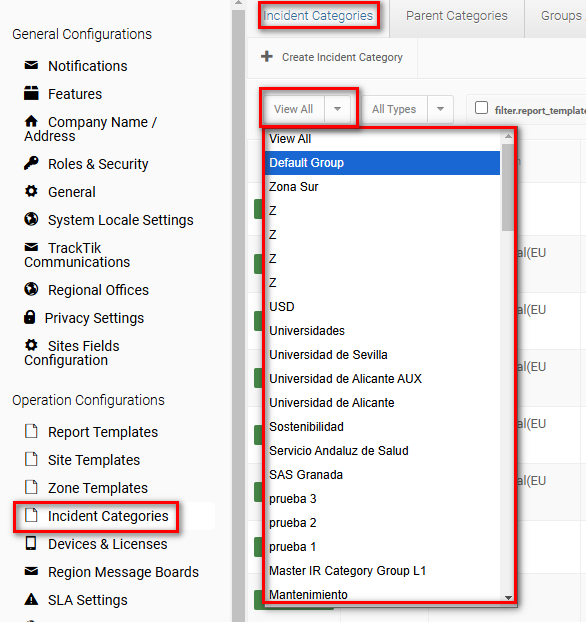This screenshot has height=622, width=586.
Task: Open SLA Settings link
Action: [88, 600]
